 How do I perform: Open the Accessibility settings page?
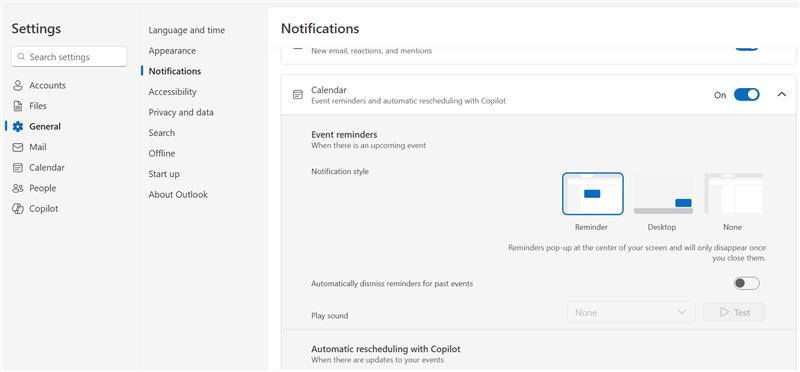pos(172,92)
